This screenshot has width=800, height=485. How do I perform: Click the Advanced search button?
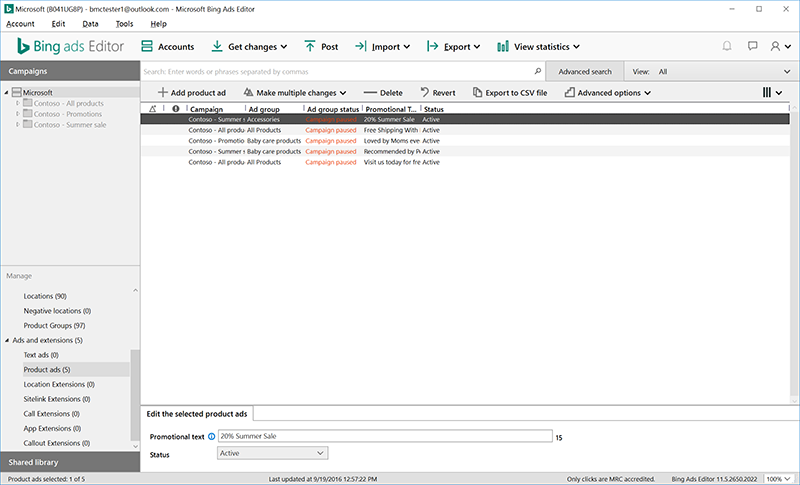coord(585,71)
